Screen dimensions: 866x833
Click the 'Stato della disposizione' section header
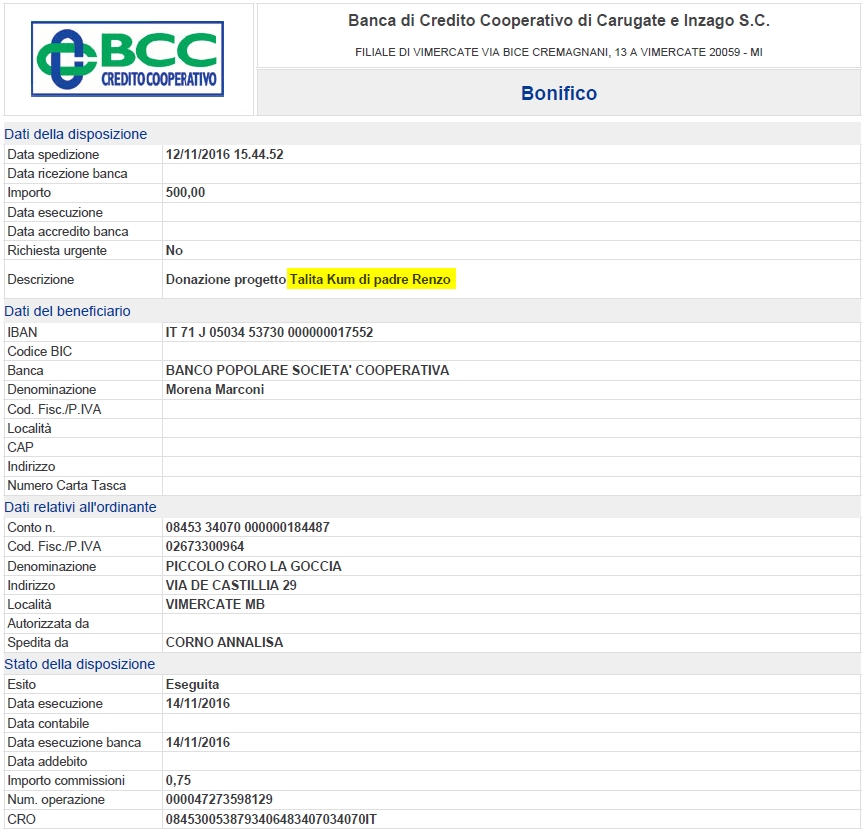[80, 664]
